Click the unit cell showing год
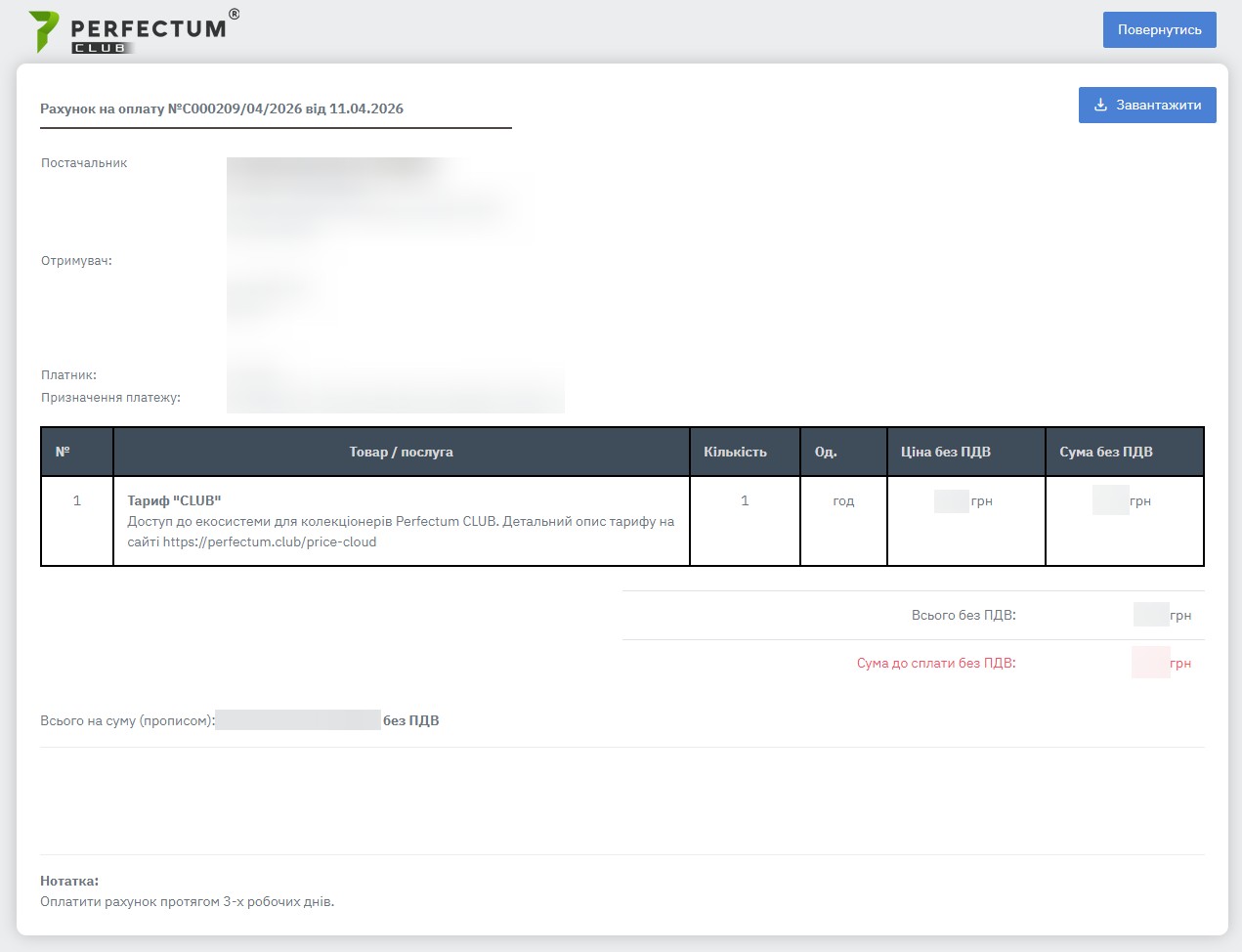1242x952 pixels. pyautogui.click(x=842, y=500)
